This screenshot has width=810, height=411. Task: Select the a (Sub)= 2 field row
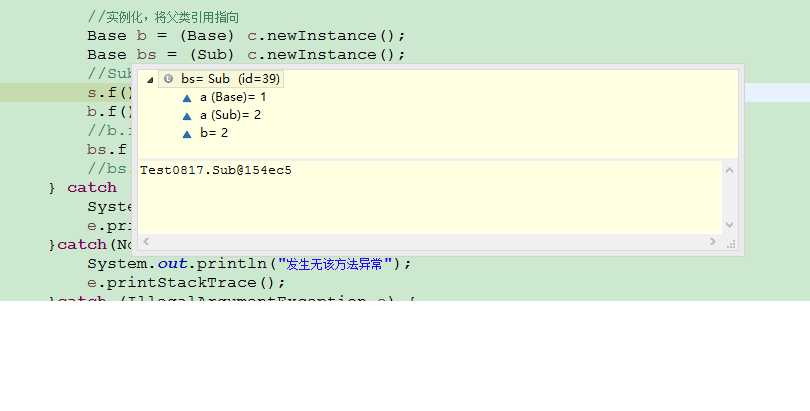(230, 115)
